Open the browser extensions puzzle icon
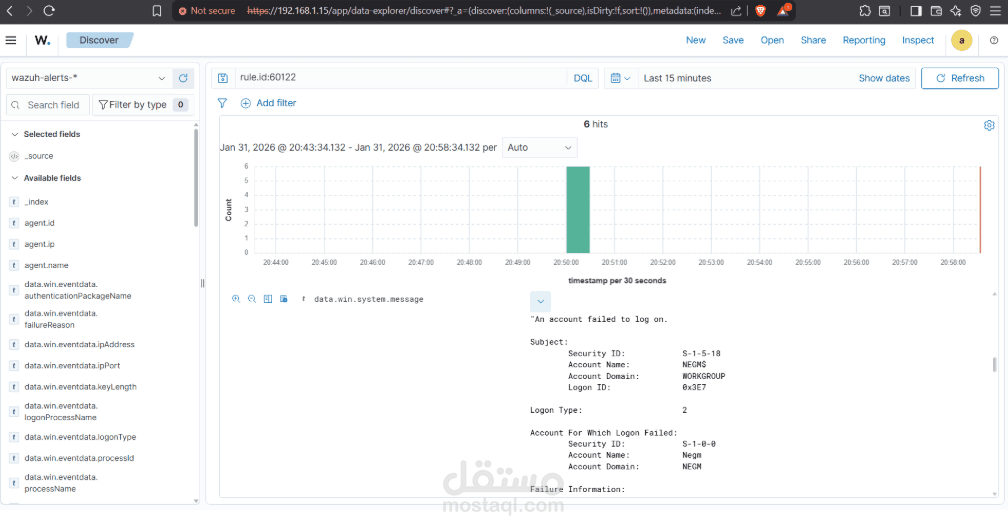Screen dimensions: 1008x527 (x=865, y=11)
